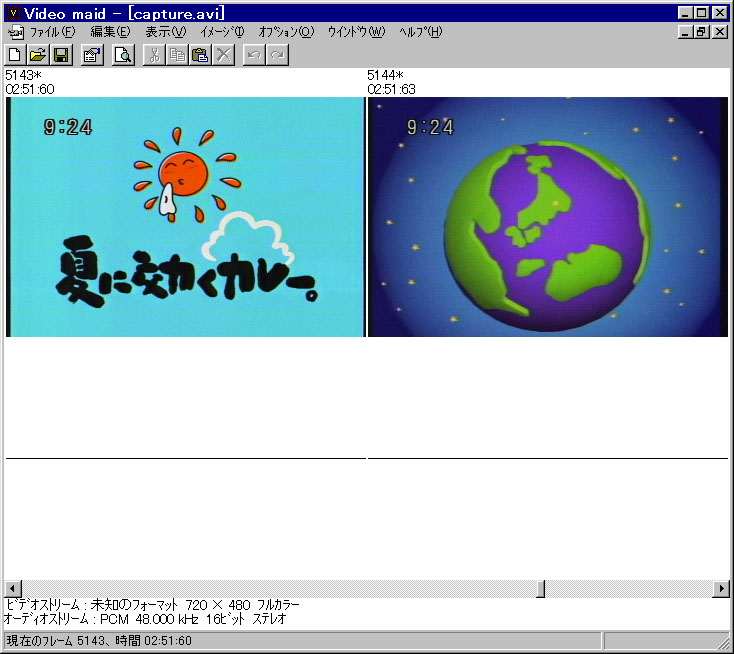Save the video with the floppy icon

point(60,54)
